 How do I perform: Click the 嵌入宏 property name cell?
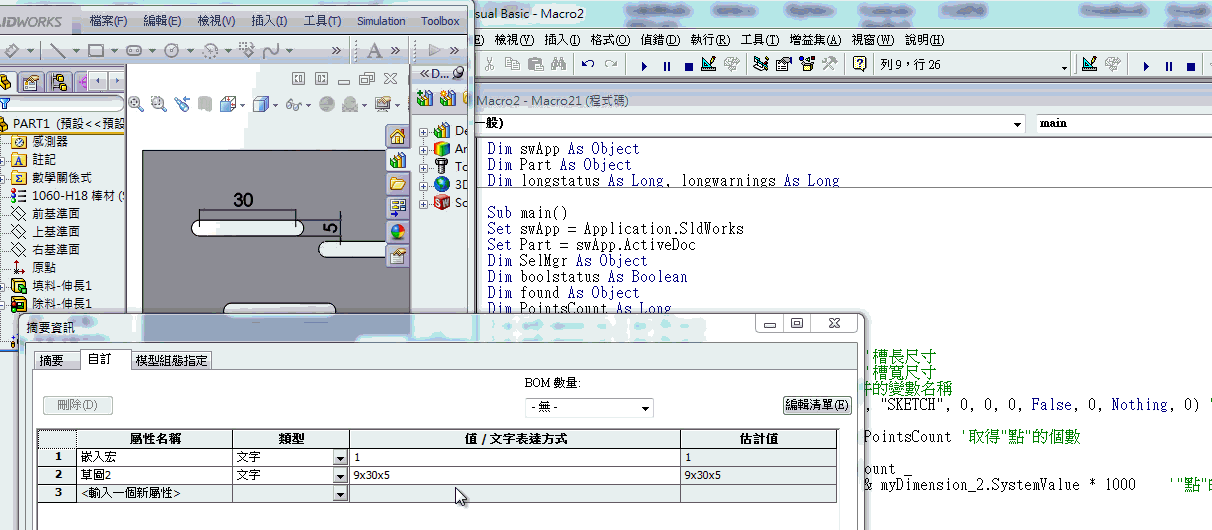154,458
